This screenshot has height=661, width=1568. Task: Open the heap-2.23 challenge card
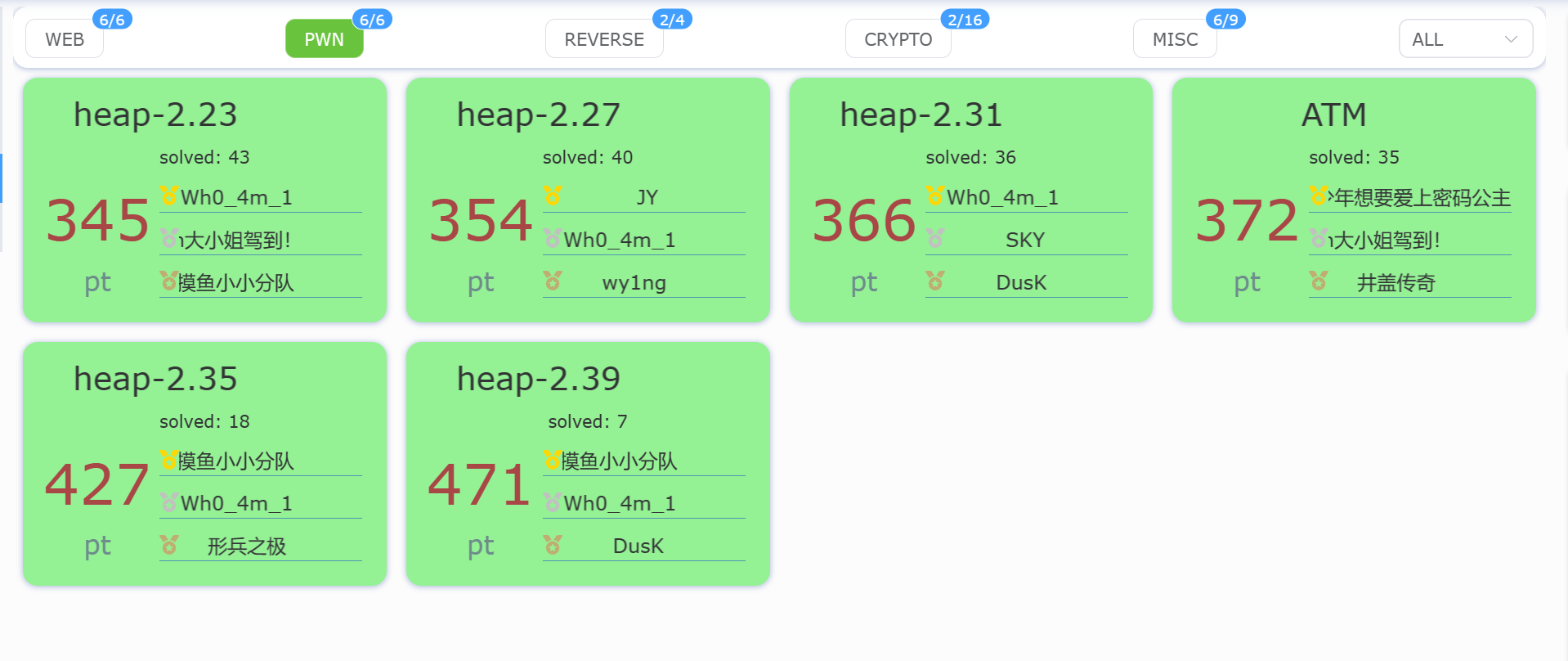pyautogui.click(x=204, y=200)
